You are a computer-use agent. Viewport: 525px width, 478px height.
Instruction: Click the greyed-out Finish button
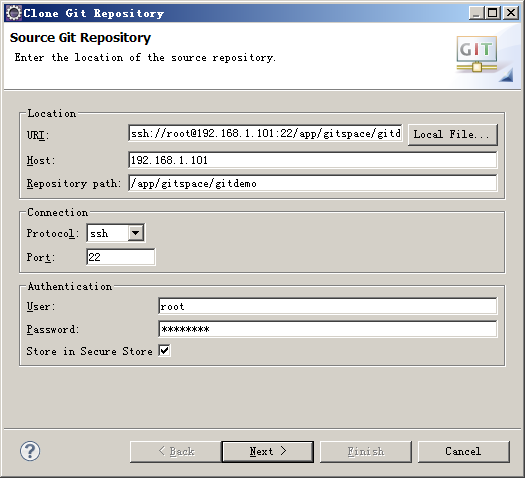[366, 452]
